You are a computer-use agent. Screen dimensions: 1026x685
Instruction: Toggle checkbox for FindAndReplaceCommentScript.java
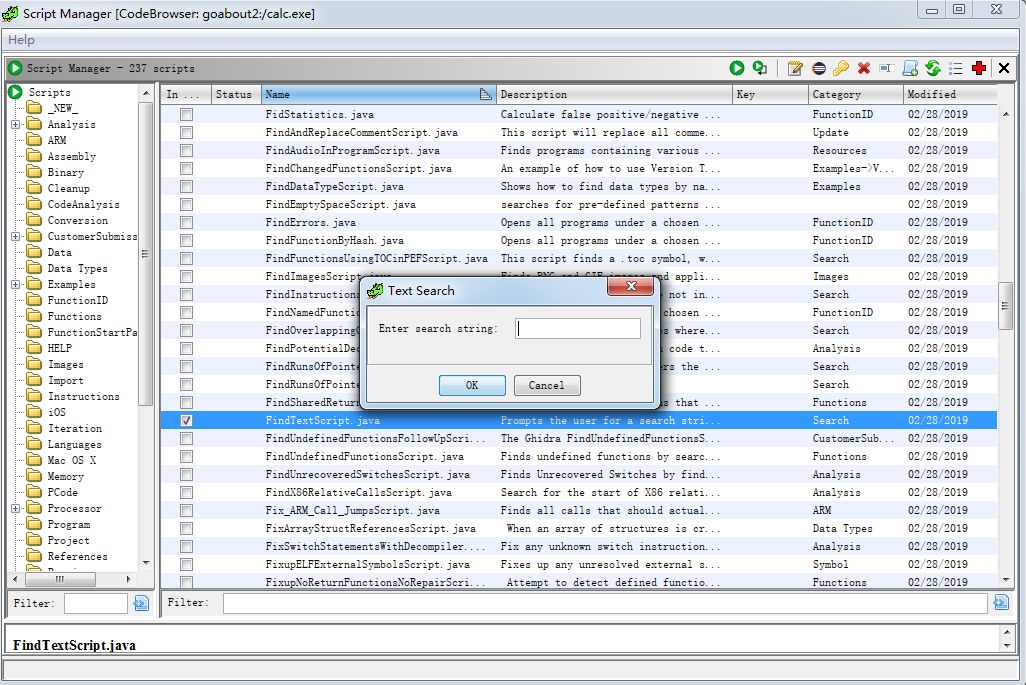click(x=186, y=132)
